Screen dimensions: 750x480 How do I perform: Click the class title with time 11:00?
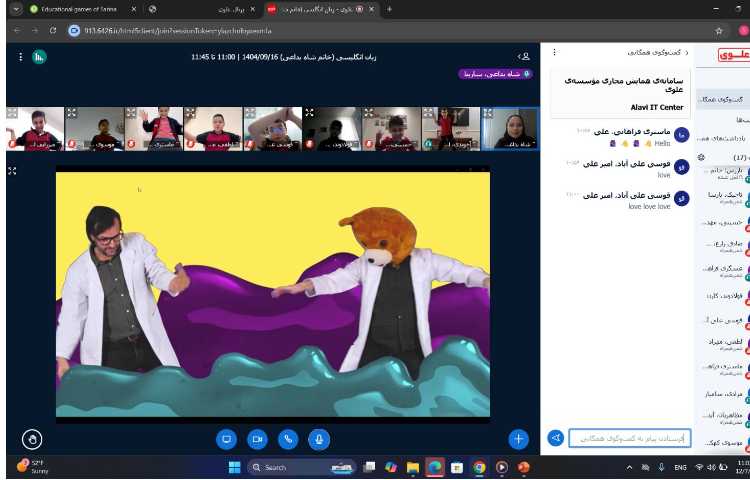(x=284, y=57)
